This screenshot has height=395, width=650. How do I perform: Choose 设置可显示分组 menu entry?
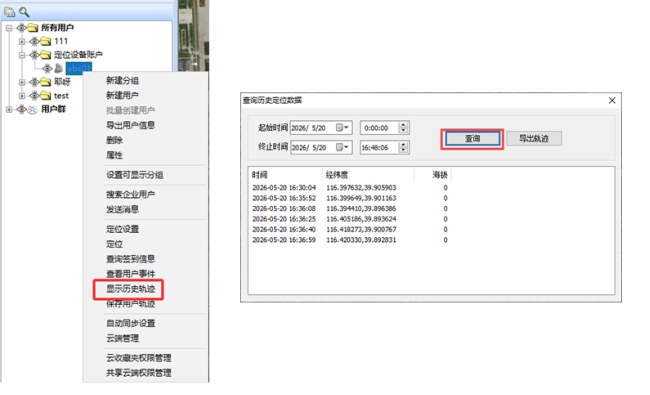(x=135, y=175)
